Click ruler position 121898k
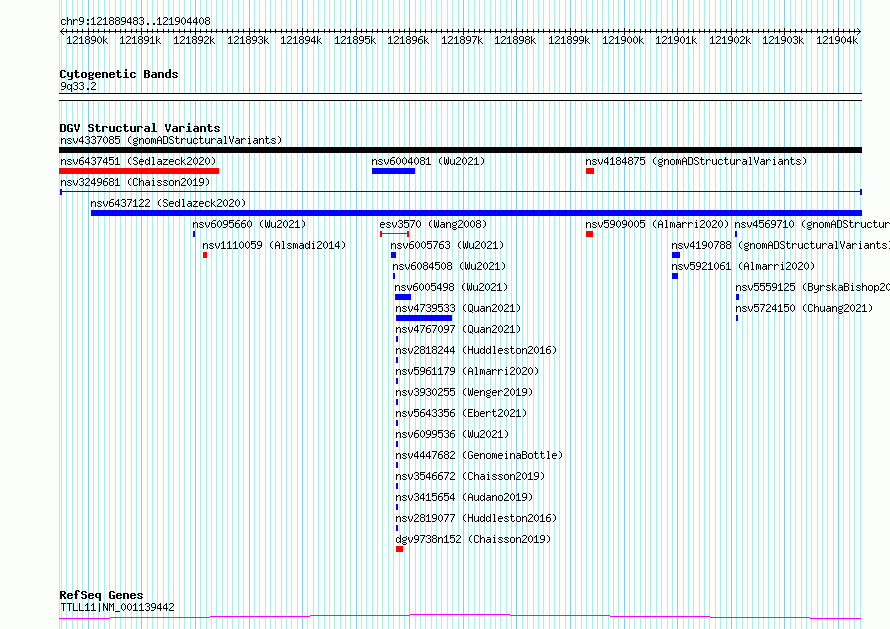890x629 pixels. tap(515, 40)
